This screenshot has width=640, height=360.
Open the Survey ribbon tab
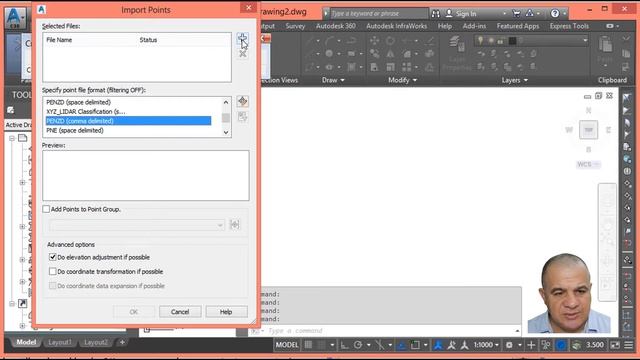click(x=295, y=26)
